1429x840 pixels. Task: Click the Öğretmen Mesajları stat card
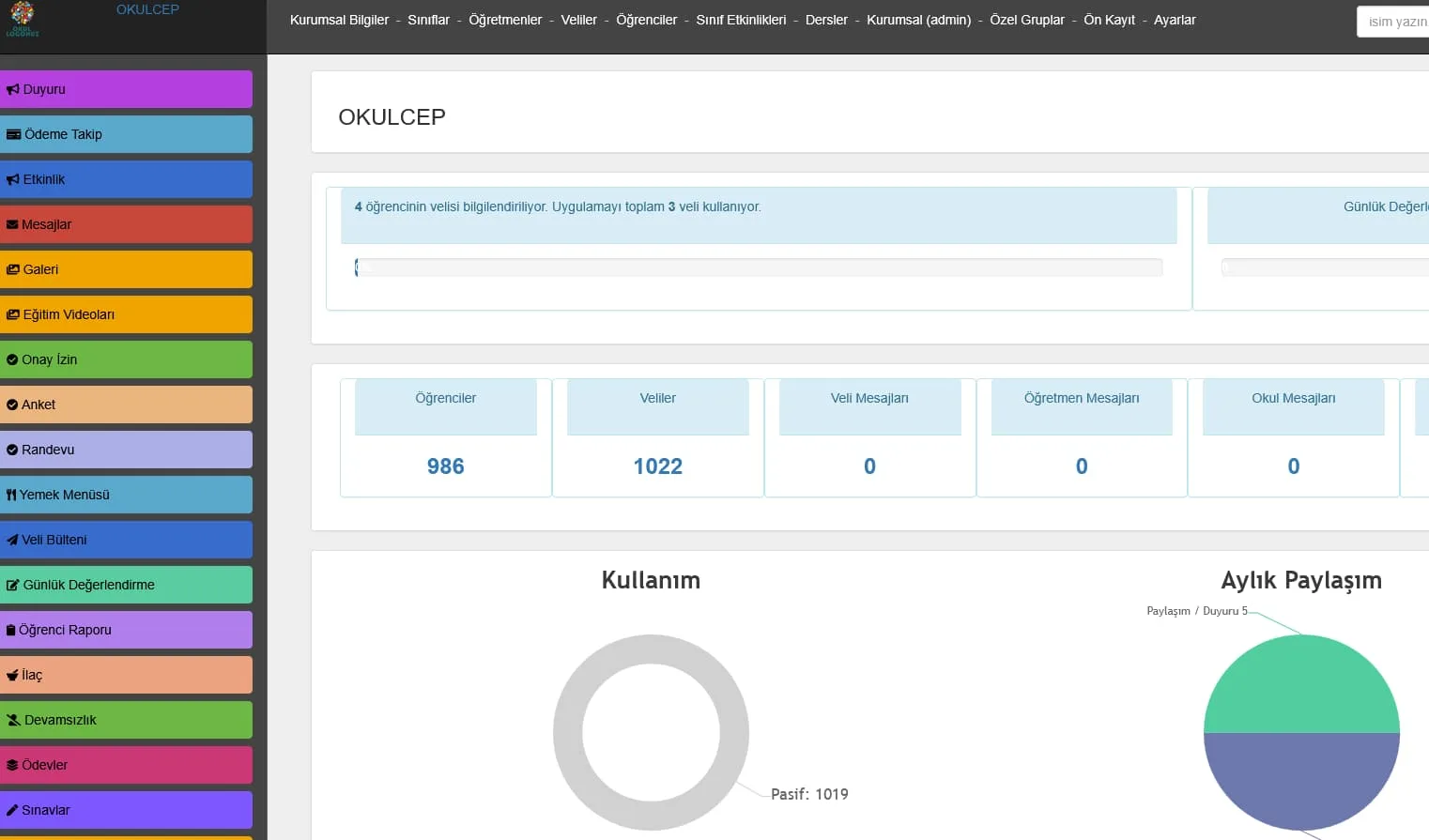[x=1082, y=437]
